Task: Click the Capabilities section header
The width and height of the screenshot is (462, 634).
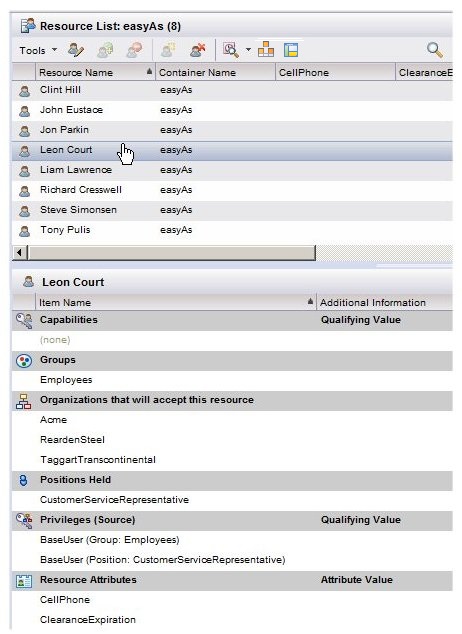Action: coord(232,320)
